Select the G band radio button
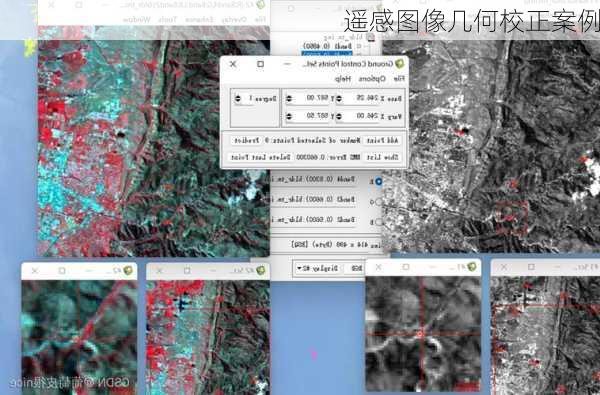This screenshot has height=395, width=600. tap(378, 201)
